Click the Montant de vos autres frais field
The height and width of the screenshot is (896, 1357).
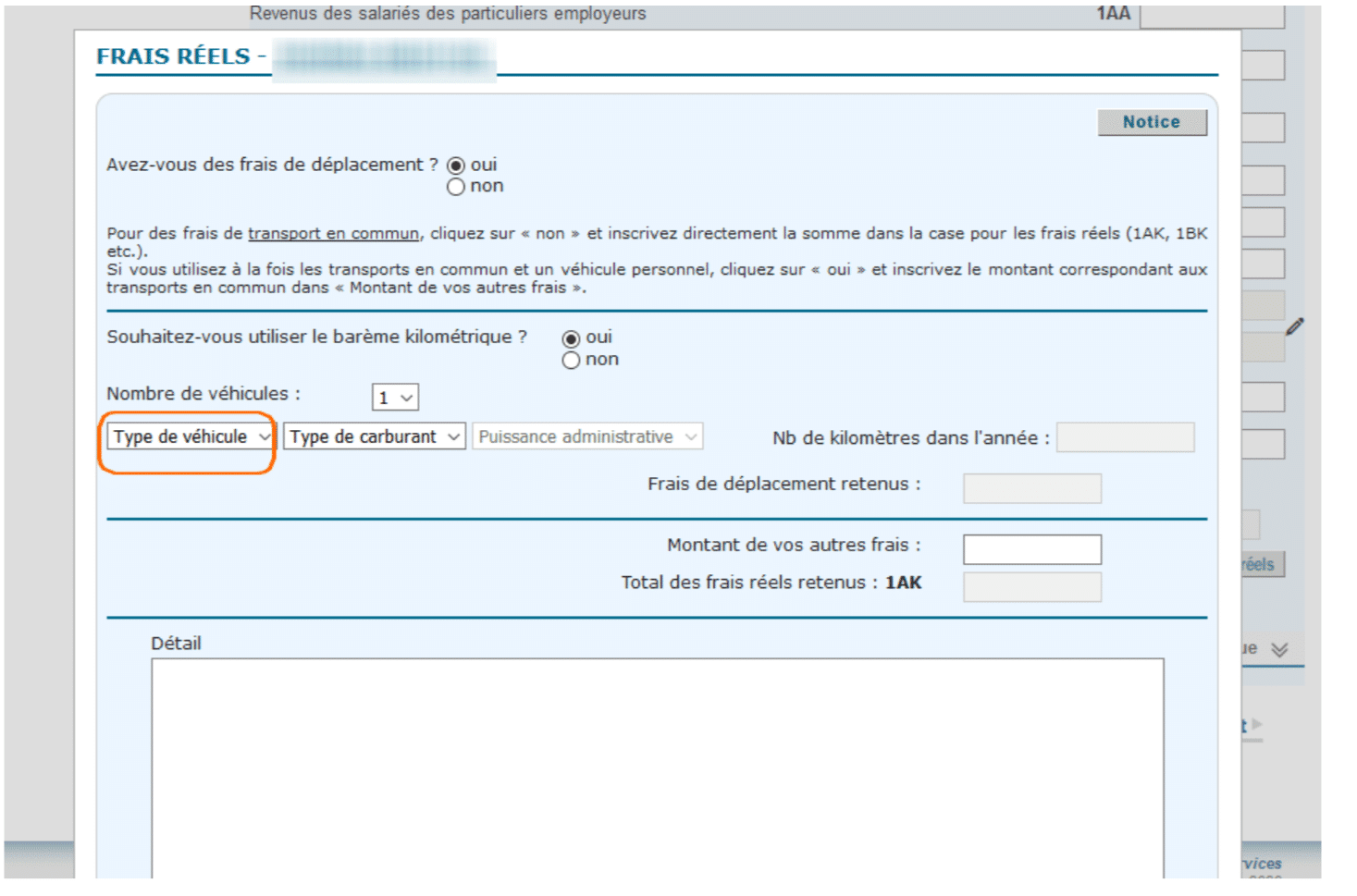tap(1032, 549)
